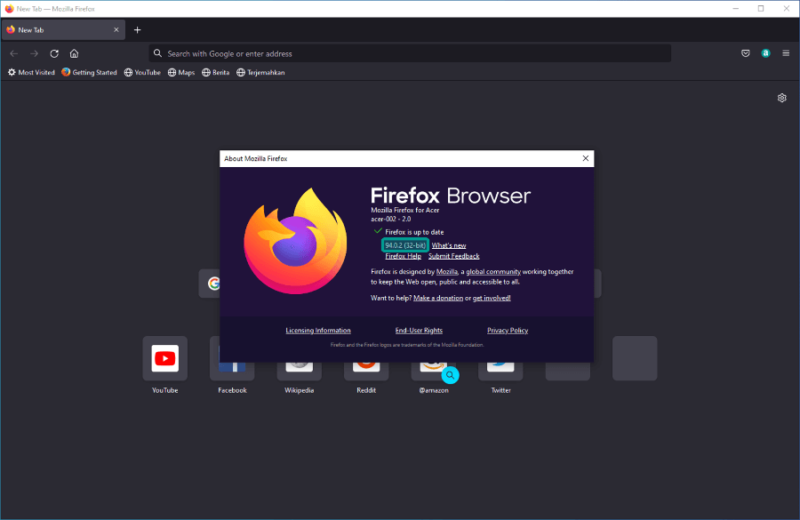Maximize the Firefox window

761,9
